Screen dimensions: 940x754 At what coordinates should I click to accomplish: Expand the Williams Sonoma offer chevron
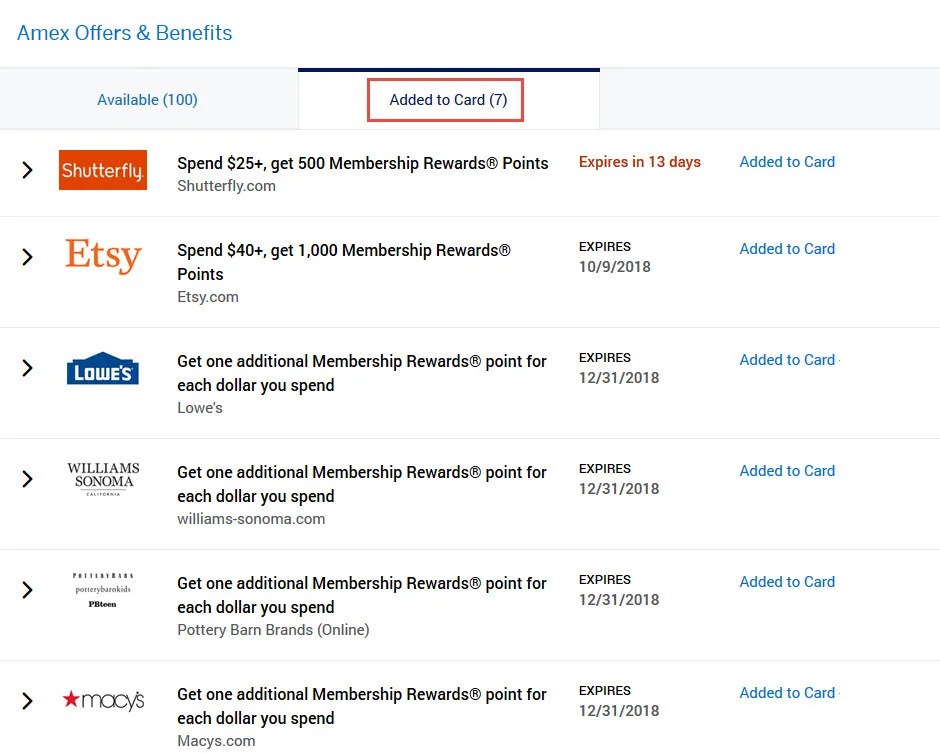[x=27, y=478]
